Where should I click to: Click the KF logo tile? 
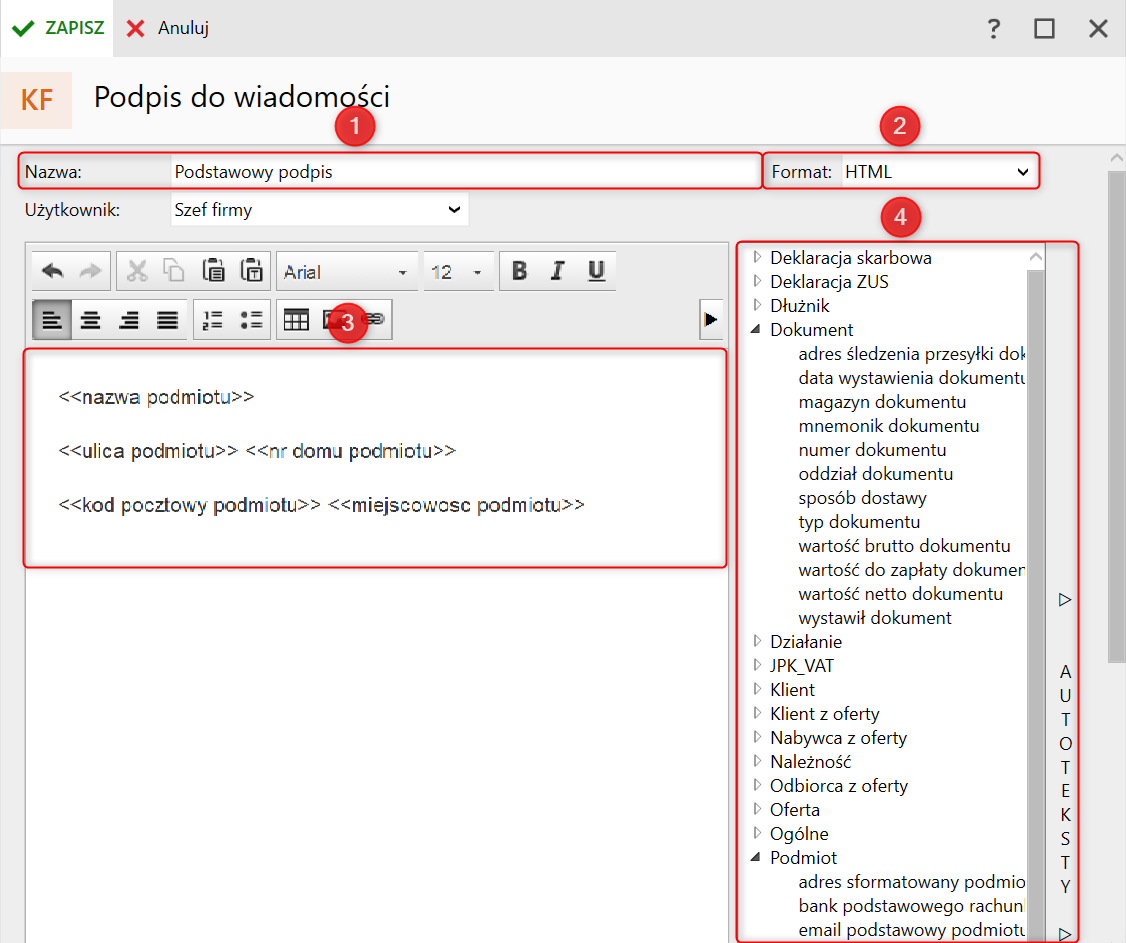pos(37,100)
